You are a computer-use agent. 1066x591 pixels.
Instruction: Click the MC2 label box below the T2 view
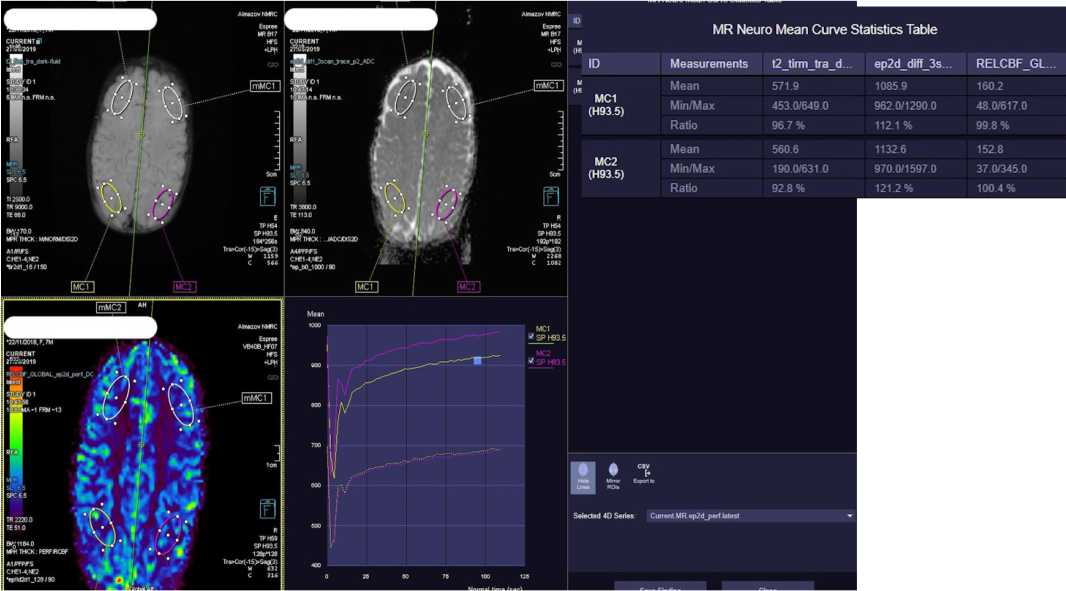point(184,287)
